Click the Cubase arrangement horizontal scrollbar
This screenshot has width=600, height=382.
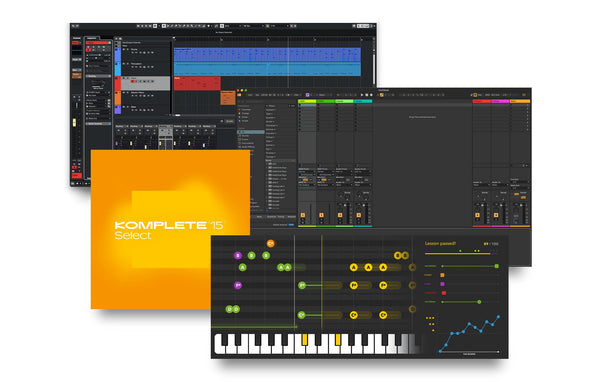point(178,115)
